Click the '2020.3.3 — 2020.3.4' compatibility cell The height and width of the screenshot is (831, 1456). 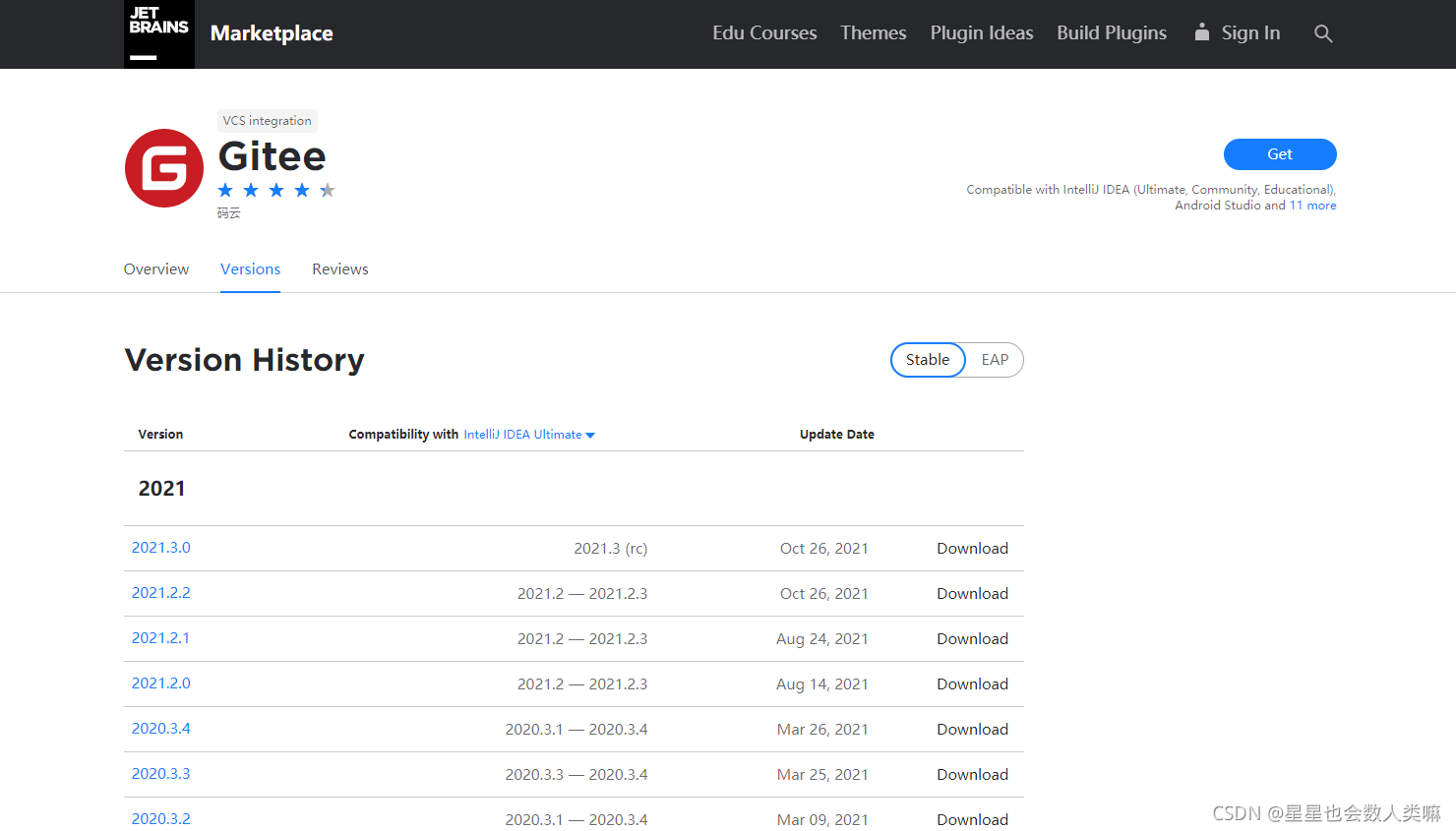576,775
